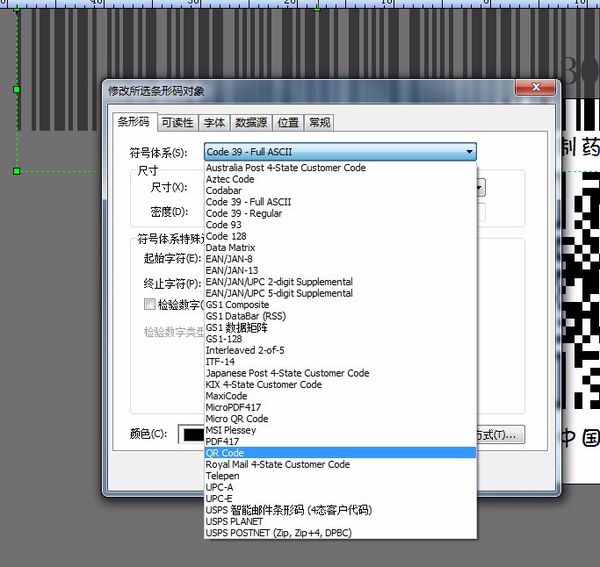Choose USPS 智能邮件条形码 entry

(x=340, y=510)
